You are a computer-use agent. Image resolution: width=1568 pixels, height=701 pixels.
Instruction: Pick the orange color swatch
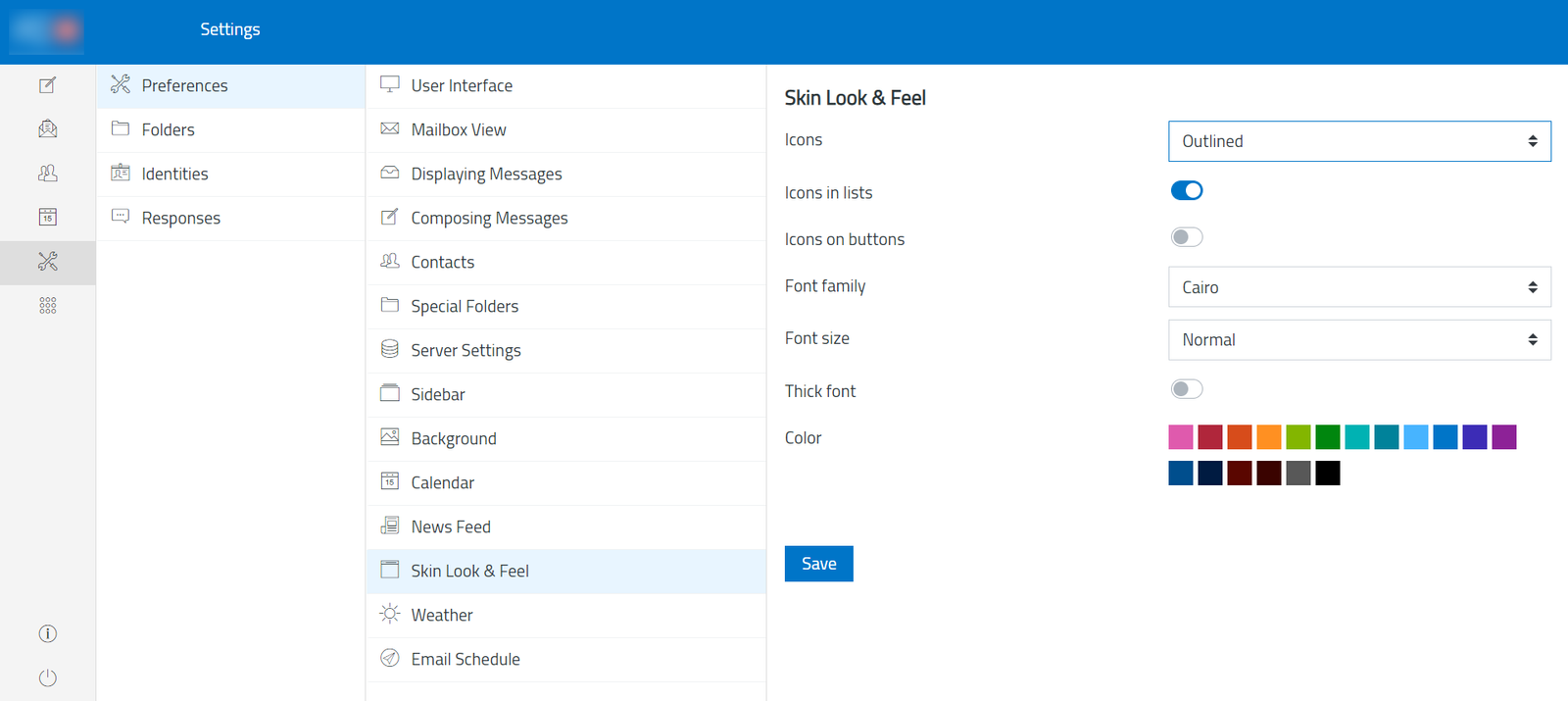pyautogui.click(x=1269, y=437)
